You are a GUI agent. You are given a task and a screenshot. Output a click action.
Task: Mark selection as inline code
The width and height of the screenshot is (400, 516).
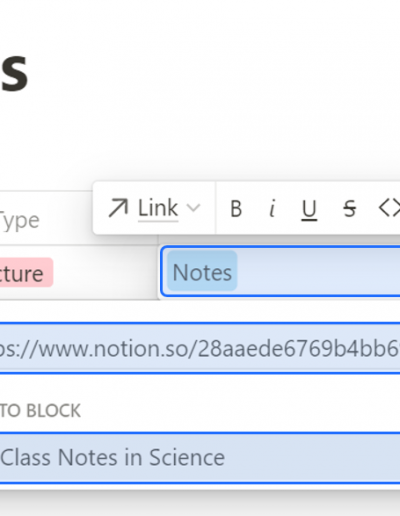coord(389,208)
